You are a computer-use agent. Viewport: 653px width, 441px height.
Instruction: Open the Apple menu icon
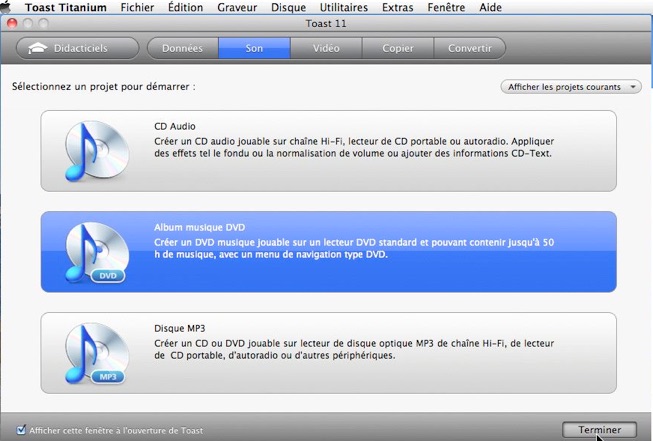click(x=6, y=7)
